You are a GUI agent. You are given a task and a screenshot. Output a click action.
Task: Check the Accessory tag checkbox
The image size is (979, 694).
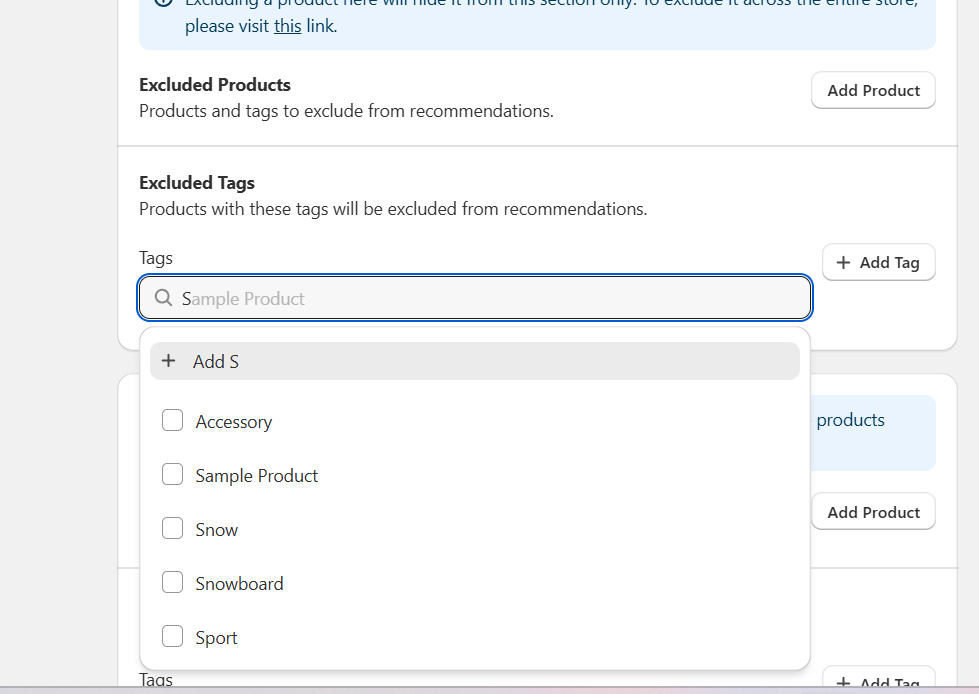point(172,420)
